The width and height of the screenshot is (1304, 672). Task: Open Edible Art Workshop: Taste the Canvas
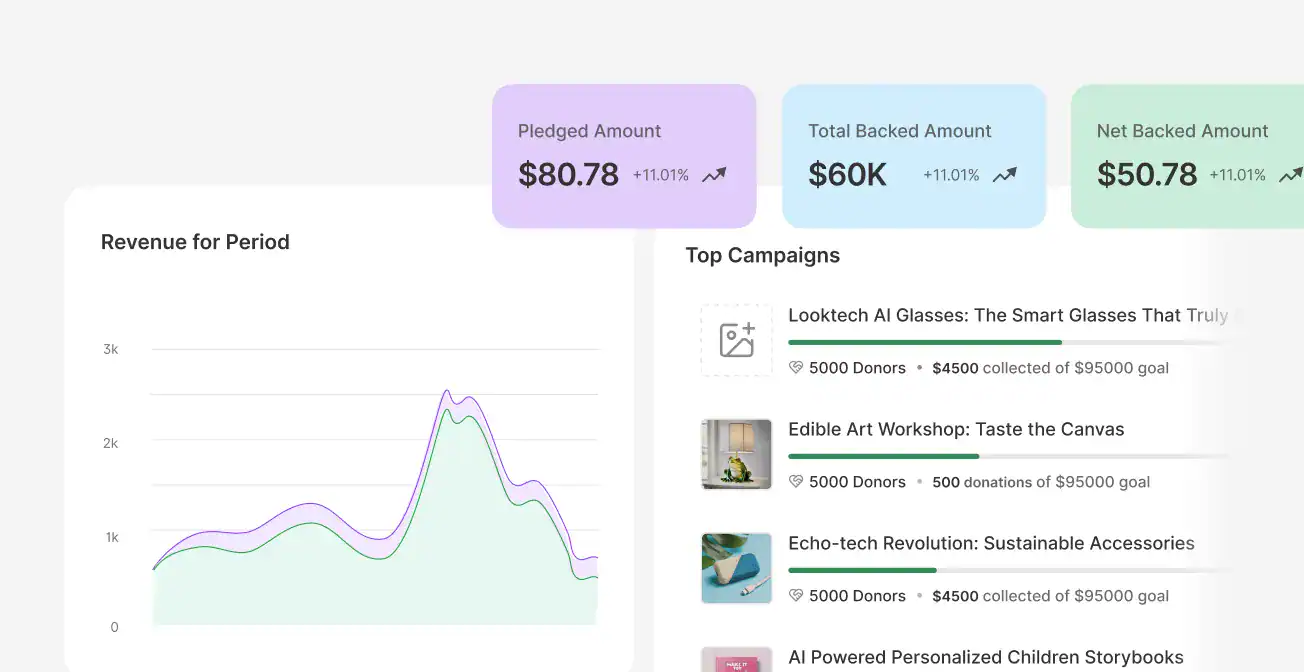pyautogui.click(x=956, y=429)
